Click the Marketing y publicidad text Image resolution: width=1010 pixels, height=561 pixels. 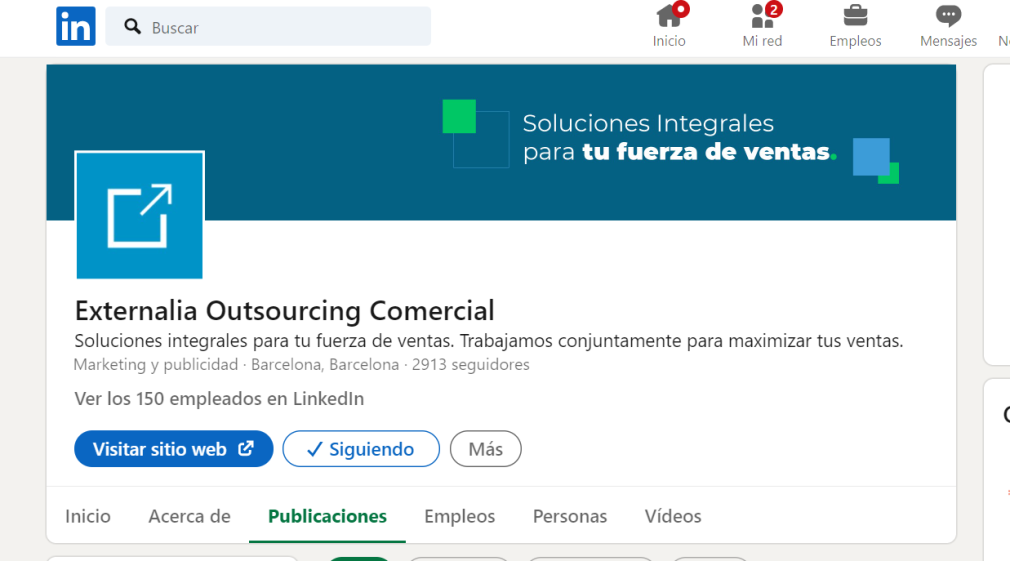coord(156,365)
